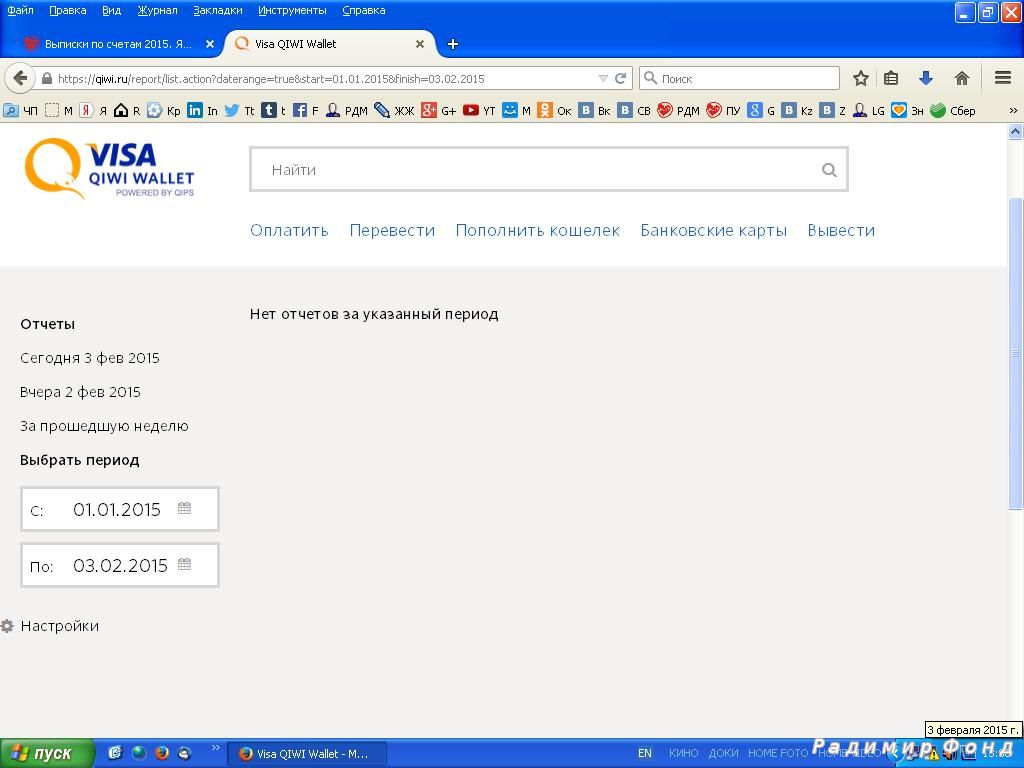Open a new browser tab
This screenshot has width=1024, height=768.
click(x=453, y=44)
